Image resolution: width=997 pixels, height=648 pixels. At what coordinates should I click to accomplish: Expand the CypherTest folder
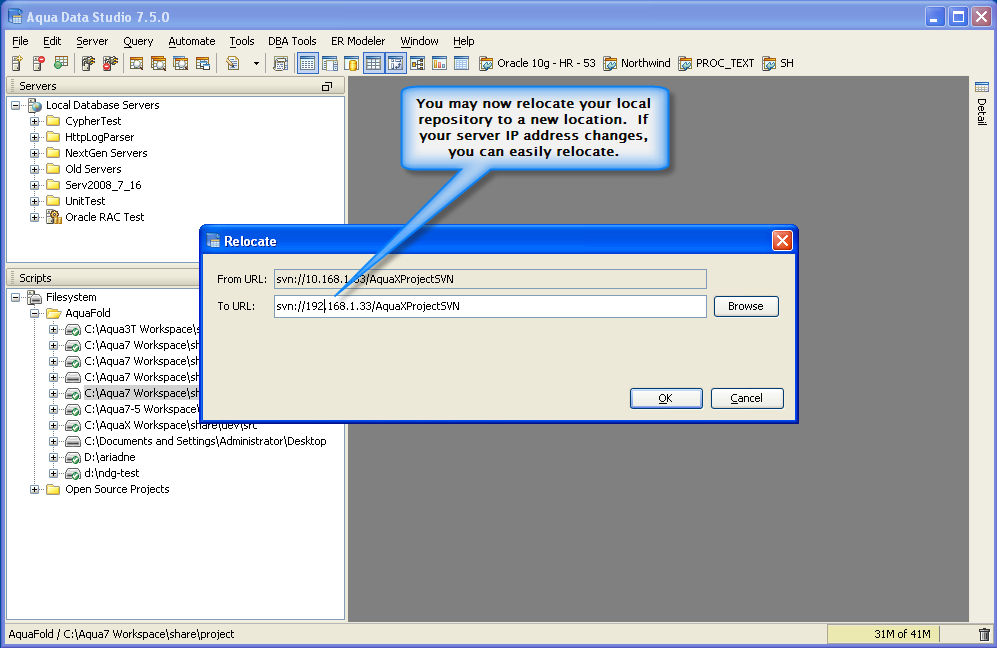(34, 121)
